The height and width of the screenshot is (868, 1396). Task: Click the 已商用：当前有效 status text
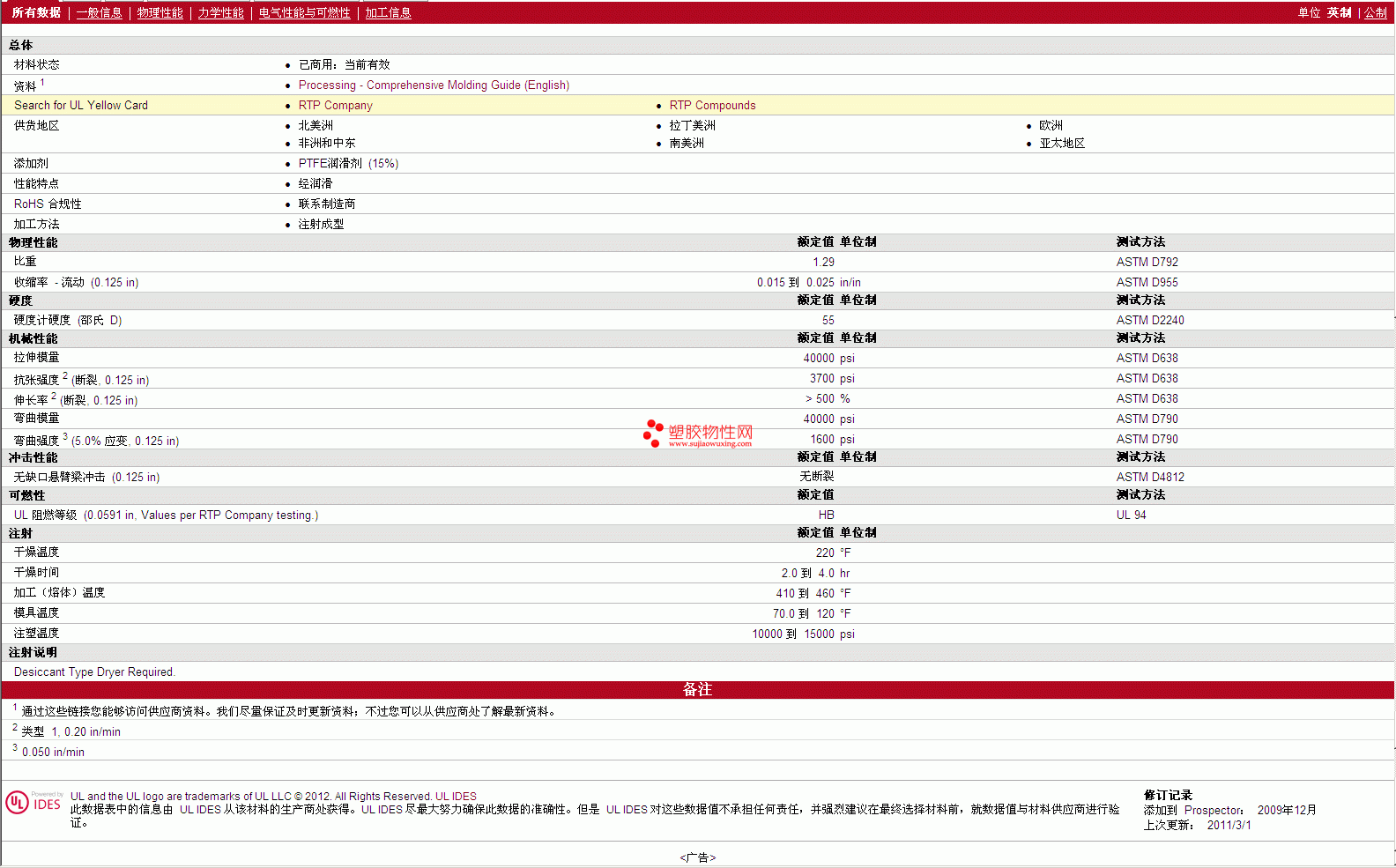344,64
